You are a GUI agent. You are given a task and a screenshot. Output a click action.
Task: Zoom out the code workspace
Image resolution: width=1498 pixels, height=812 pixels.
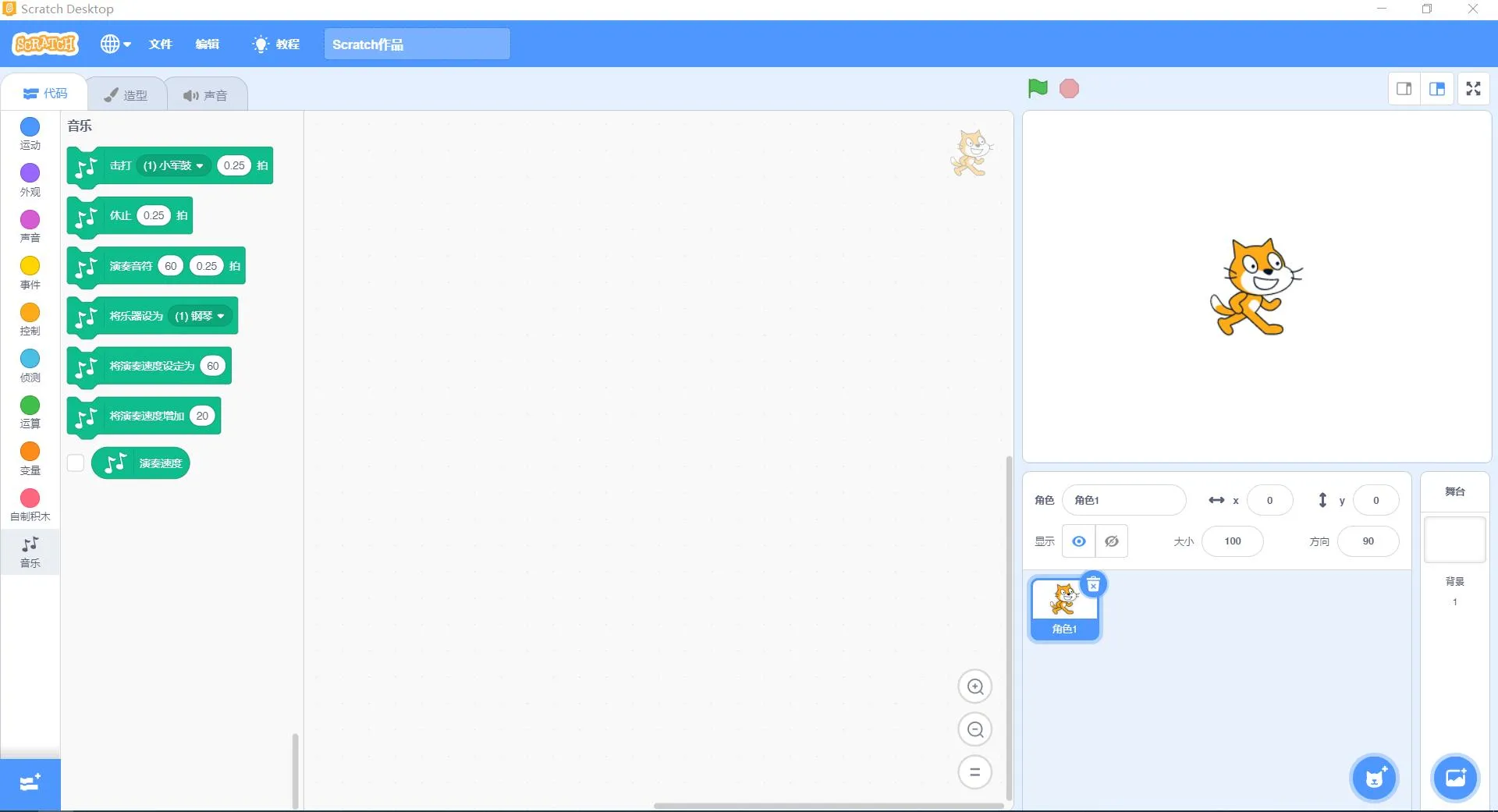(x=974, y=729)
